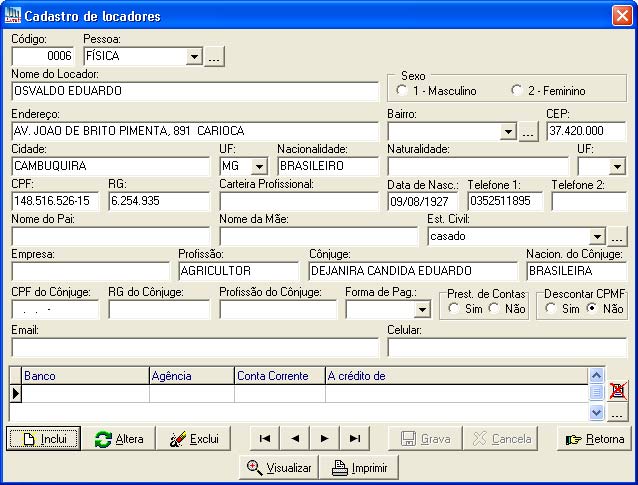Click the delete bank row icon
Screen dimensions: 638x485
tap(618, 391)
